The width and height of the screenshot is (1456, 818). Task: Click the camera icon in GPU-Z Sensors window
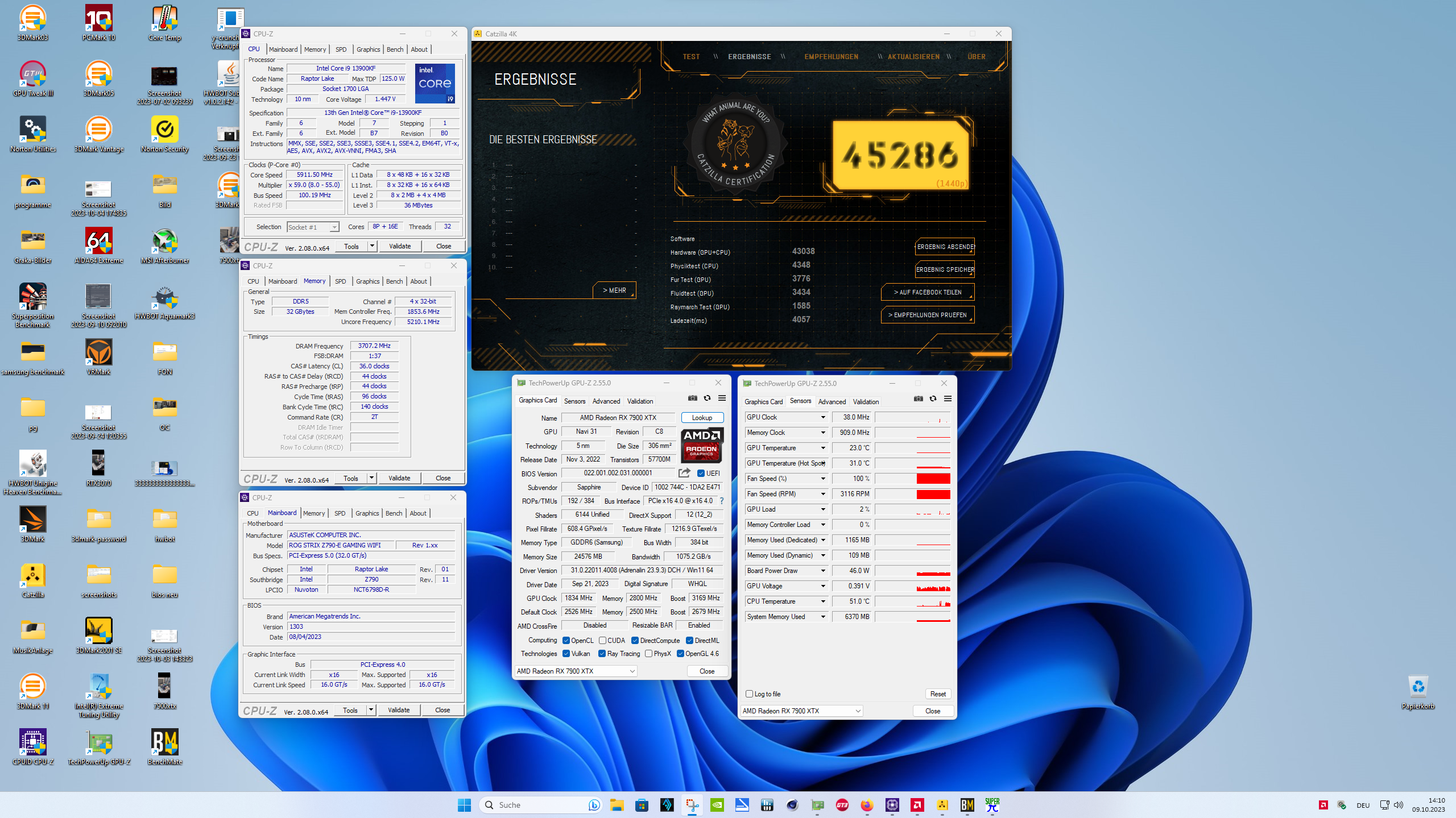(918, 399)
